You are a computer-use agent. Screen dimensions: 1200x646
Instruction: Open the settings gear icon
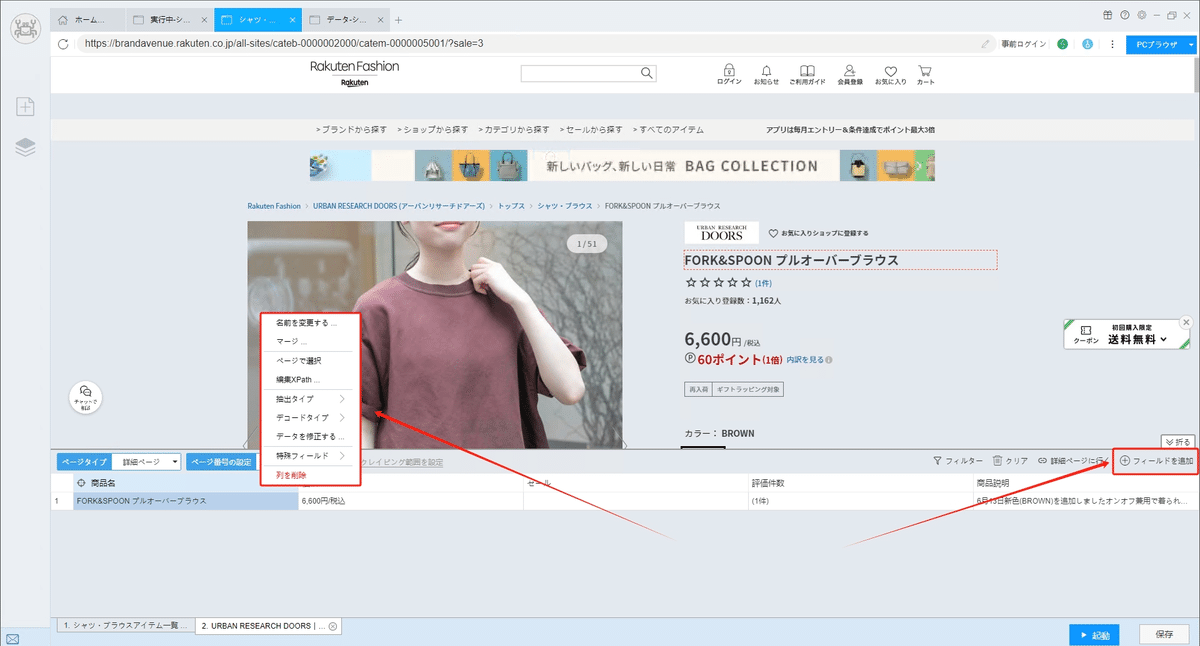1141,15
